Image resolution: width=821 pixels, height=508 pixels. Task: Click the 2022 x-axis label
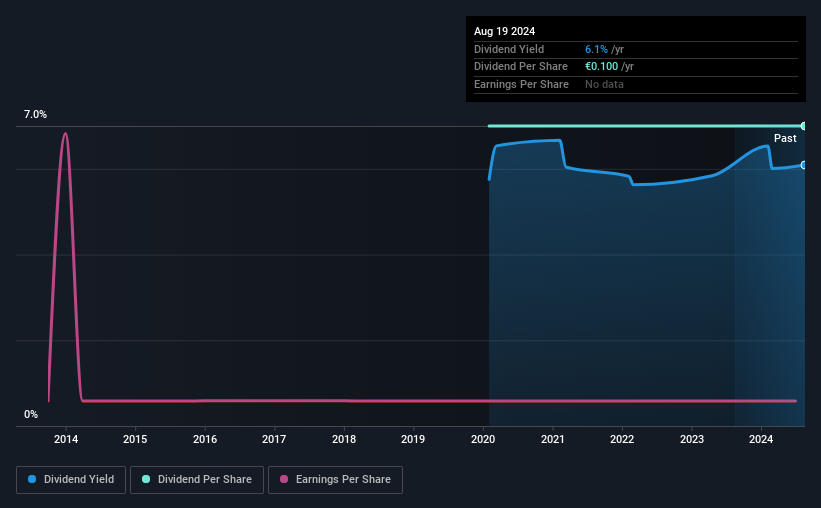pos(622,439)
